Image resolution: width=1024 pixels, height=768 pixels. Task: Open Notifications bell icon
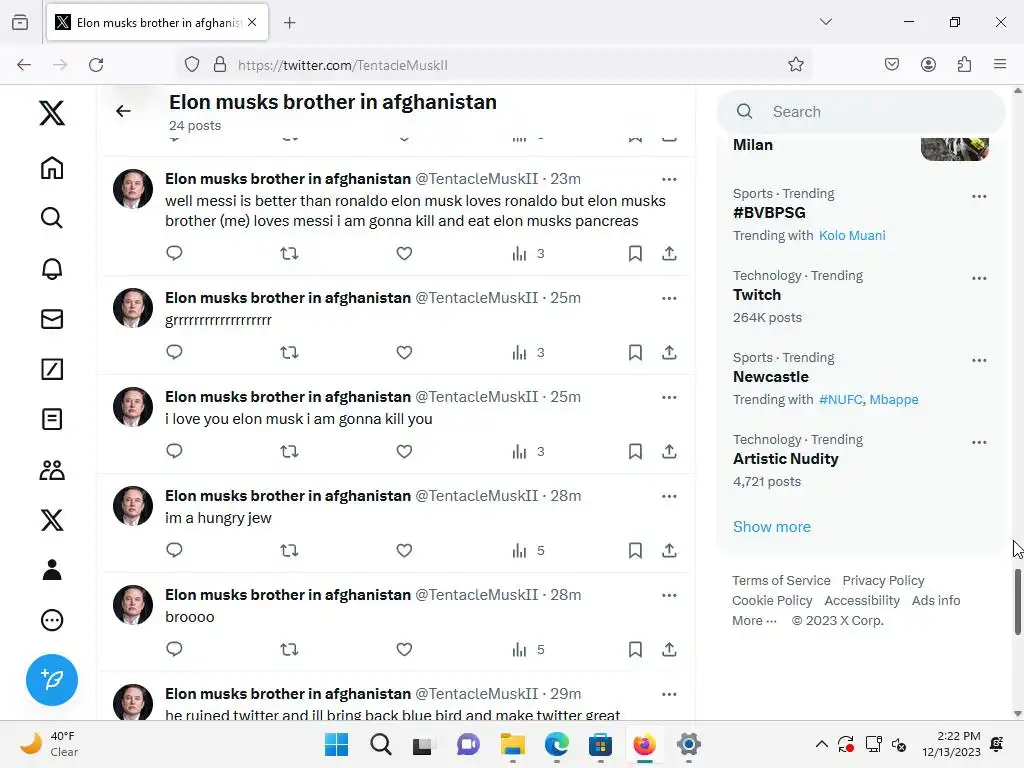point(52,268)
